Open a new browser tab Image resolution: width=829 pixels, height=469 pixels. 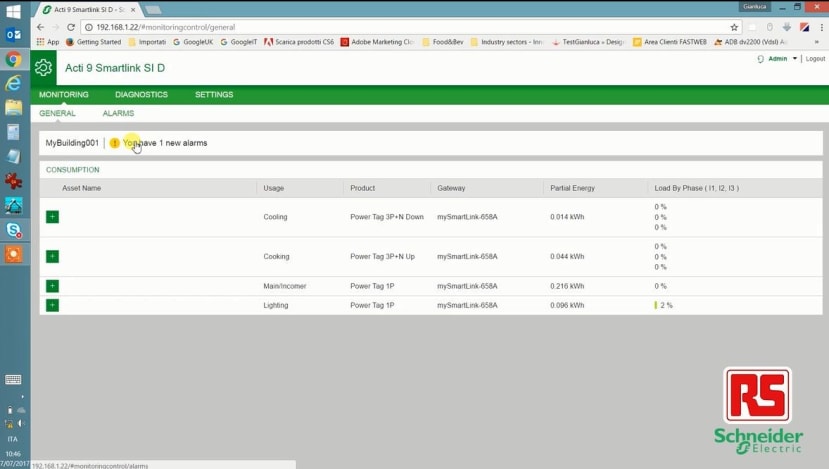tap(153, 10)
